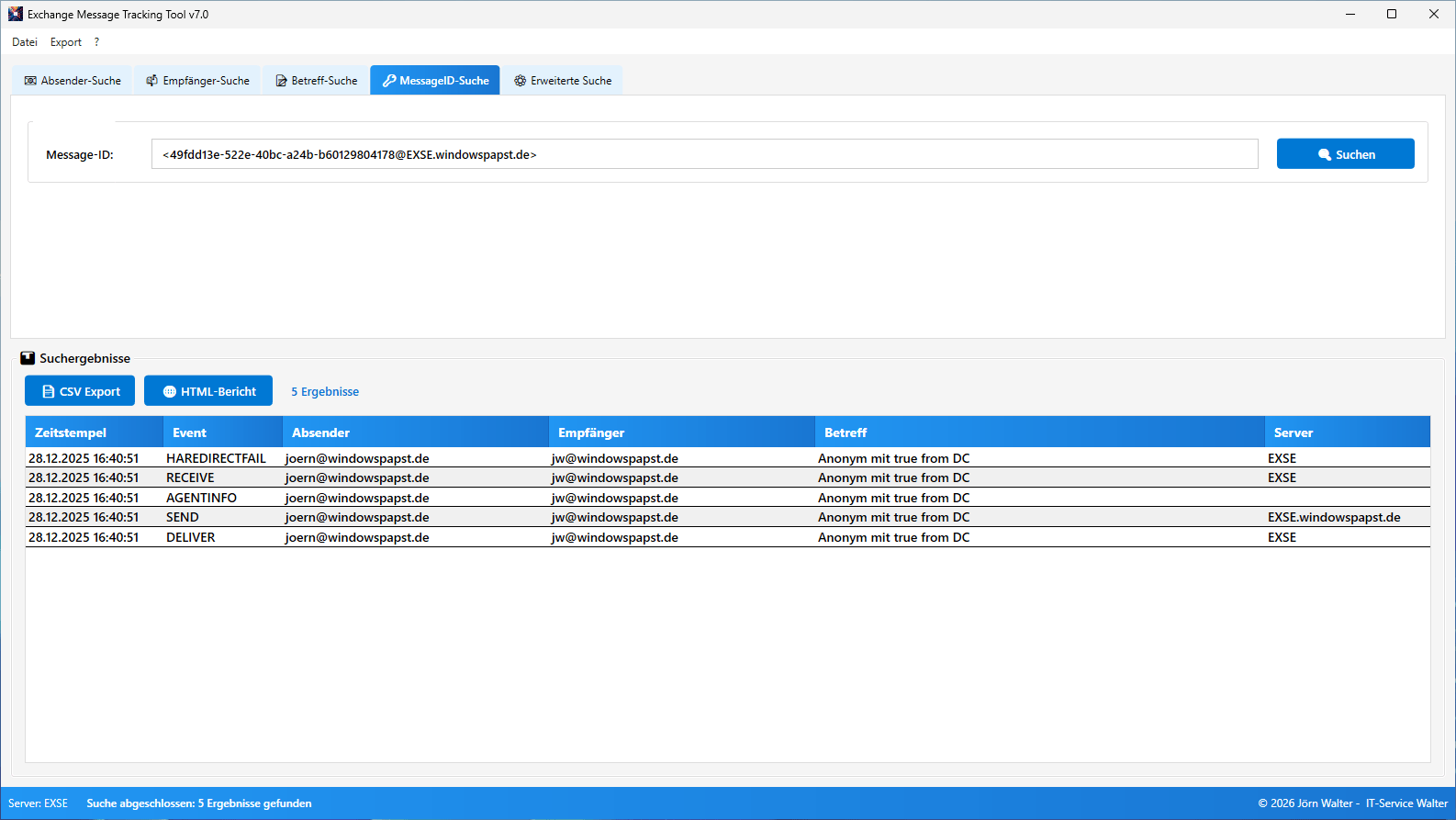This screenshot has width=1456, height=820.
Task: Open the Export menu
Action: click(x=66, y=42)
